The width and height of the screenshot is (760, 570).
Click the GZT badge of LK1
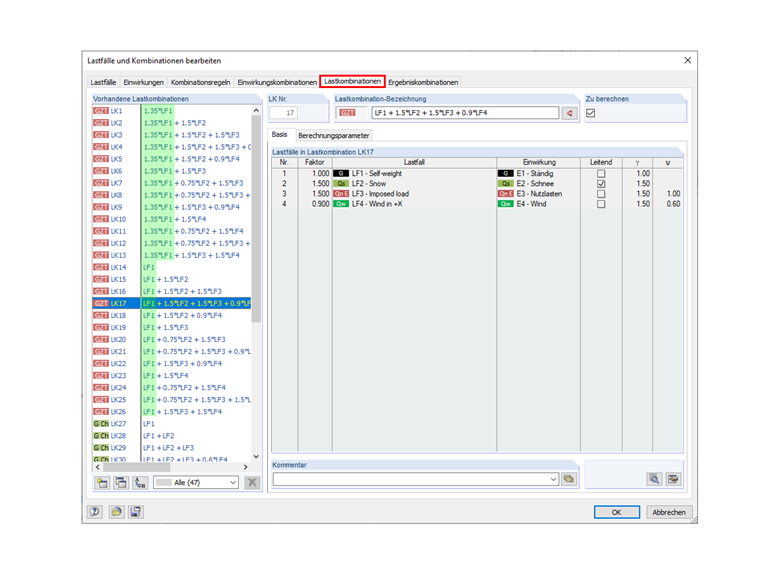click(x=101, y=111)
